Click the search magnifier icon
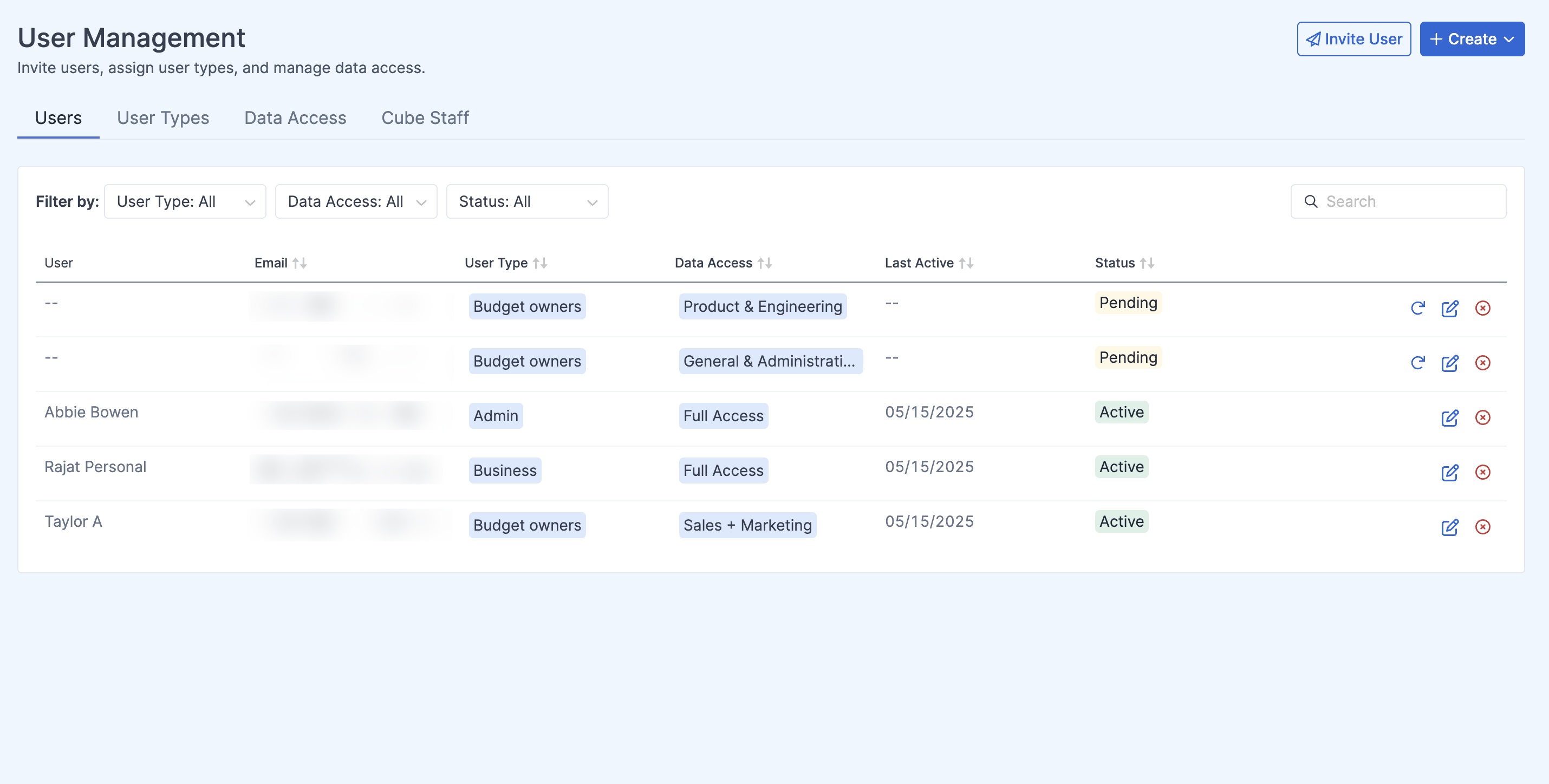Viewport: 1549px width, 784px height. tap(1311, 201)
